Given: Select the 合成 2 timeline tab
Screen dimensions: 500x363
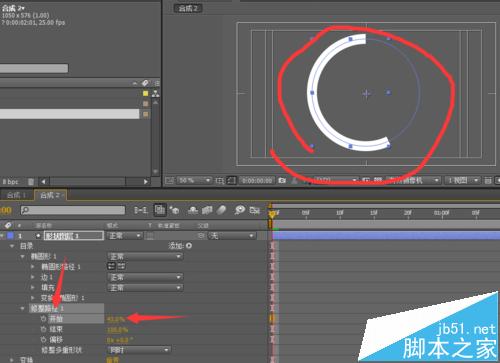Looking at the screenshot, I should (x=51, y=195).
